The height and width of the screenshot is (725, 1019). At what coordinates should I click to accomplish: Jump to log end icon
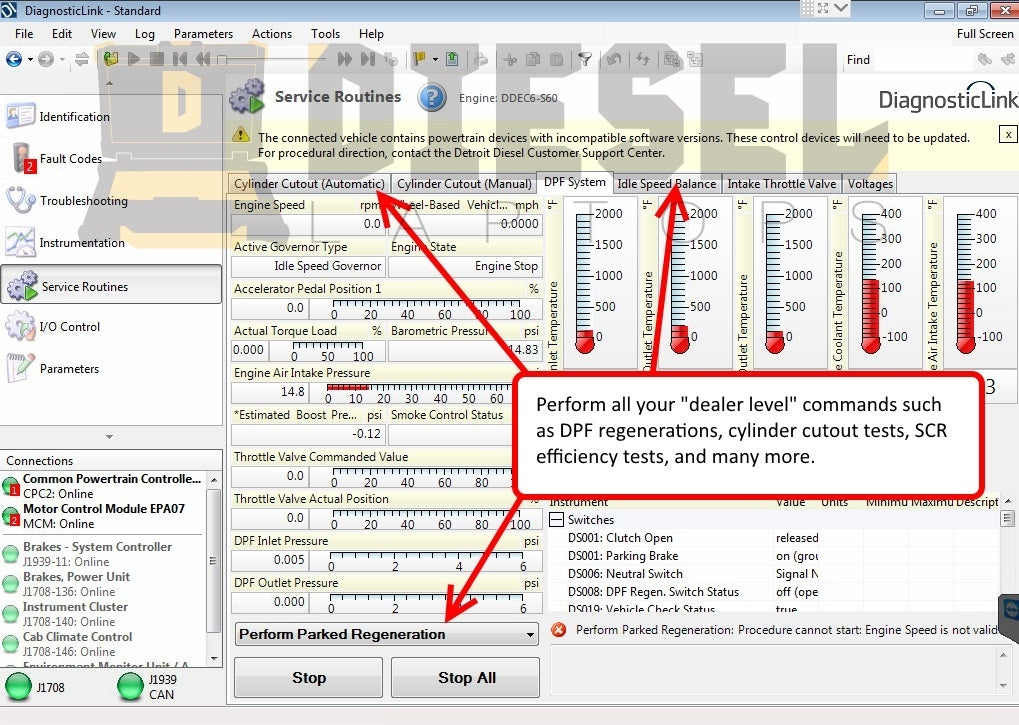click(x=368, y=59)
